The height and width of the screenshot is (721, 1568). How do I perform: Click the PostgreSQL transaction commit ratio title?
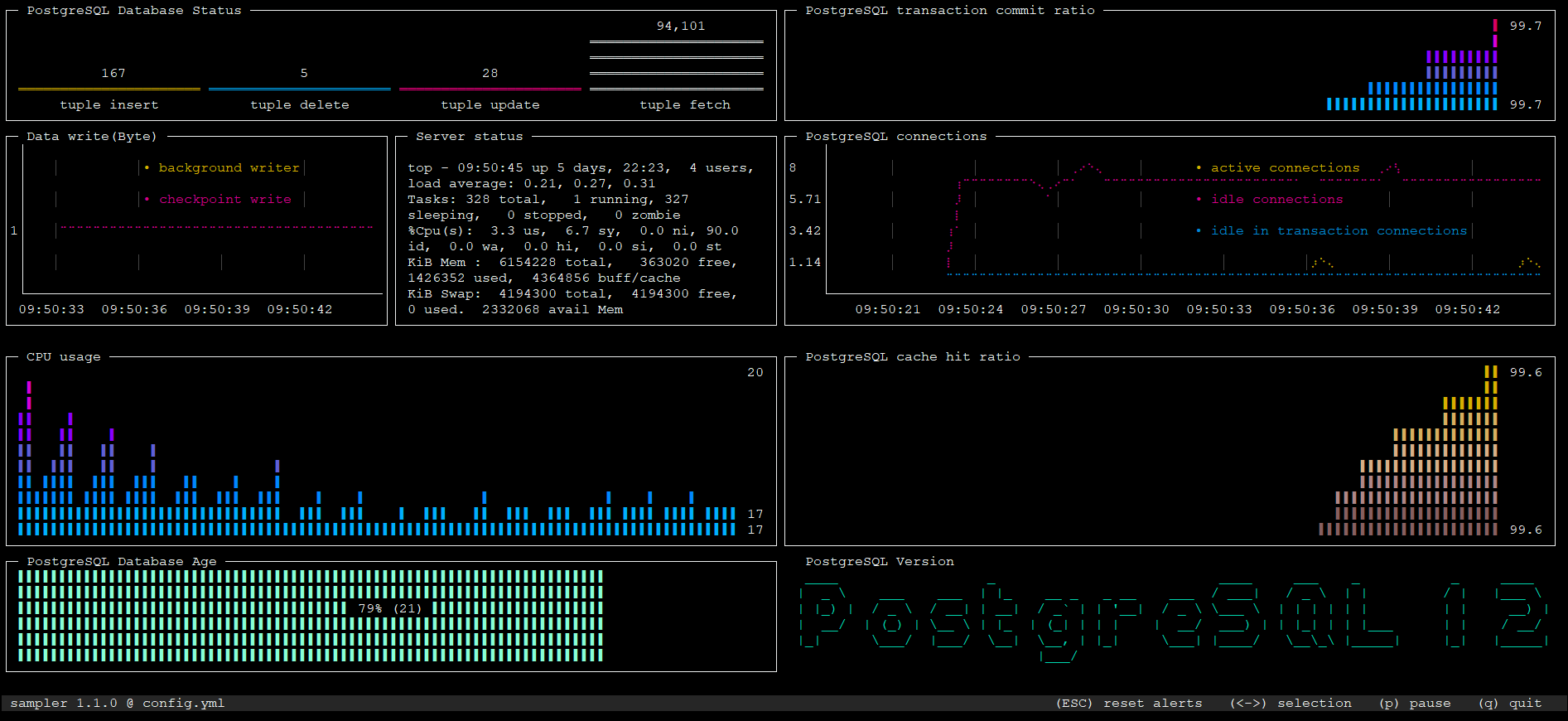(x=950, y=10)
